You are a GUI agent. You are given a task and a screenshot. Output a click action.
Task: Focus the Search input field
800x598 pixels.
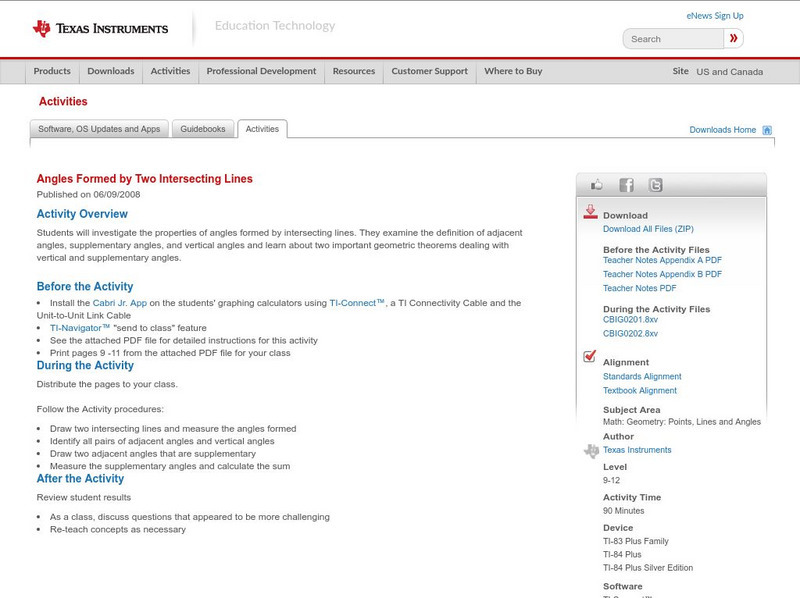coord(673,39)
